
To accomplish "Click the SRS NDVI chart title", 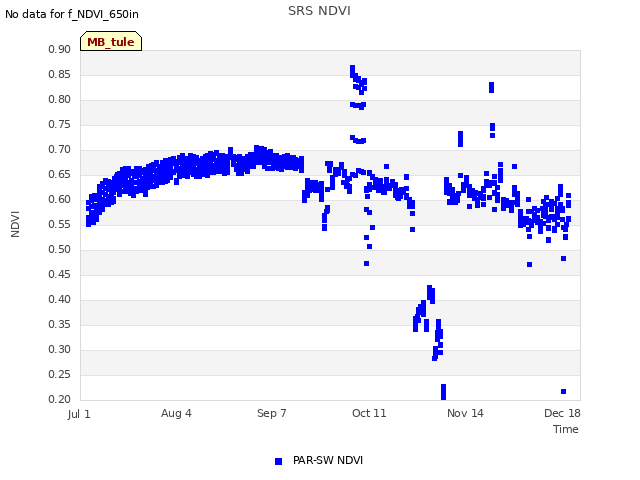I will pos(319,11).
